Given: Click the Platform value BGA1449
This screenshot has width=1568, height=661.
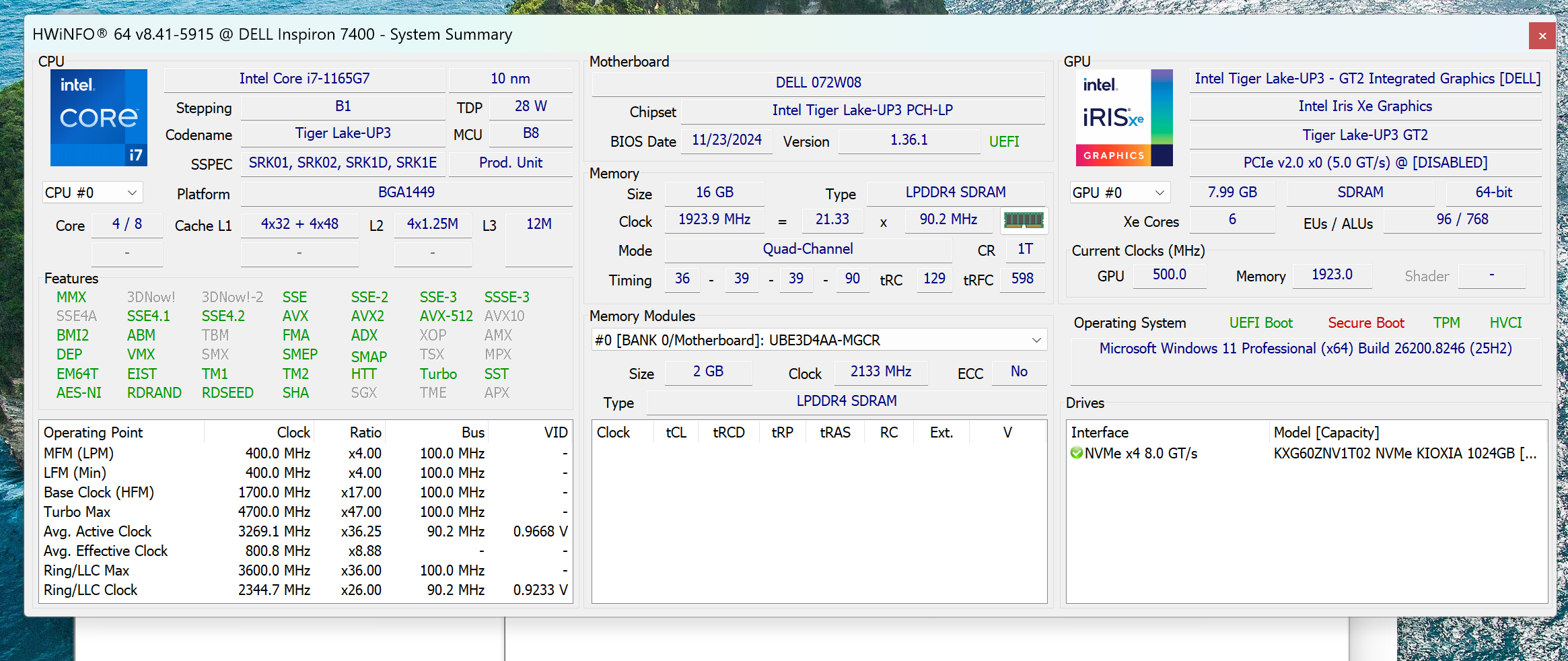Looking at the screenshot, I should click(x=406, y=193).
